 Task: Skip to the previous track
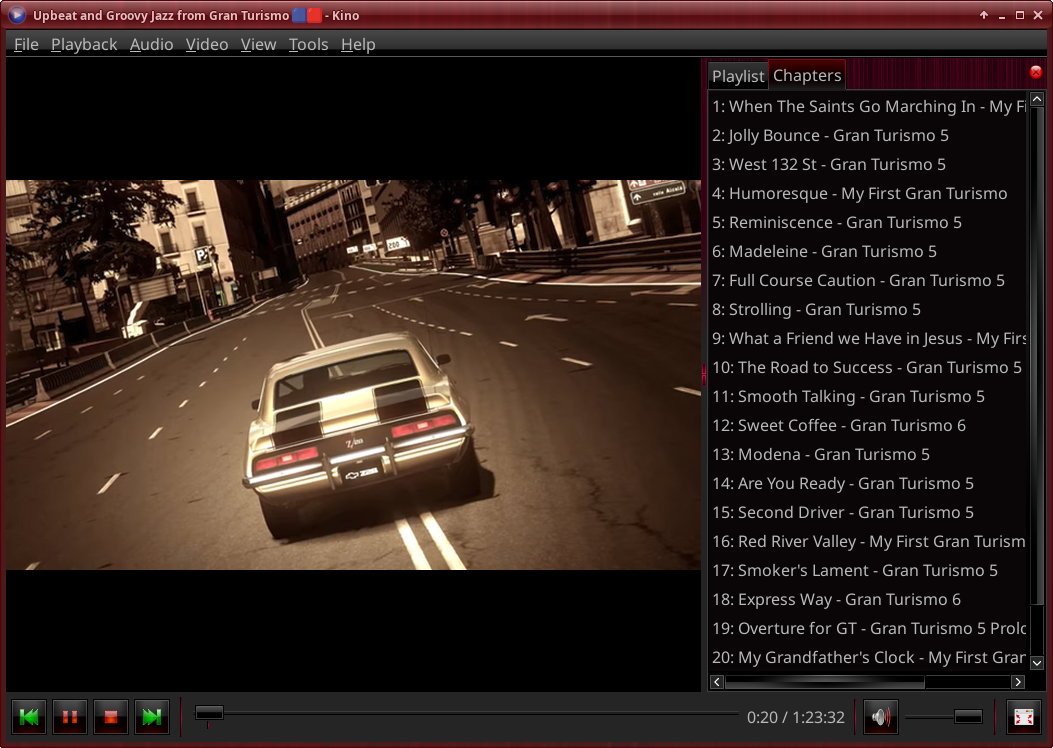click(x=29, y=717)
